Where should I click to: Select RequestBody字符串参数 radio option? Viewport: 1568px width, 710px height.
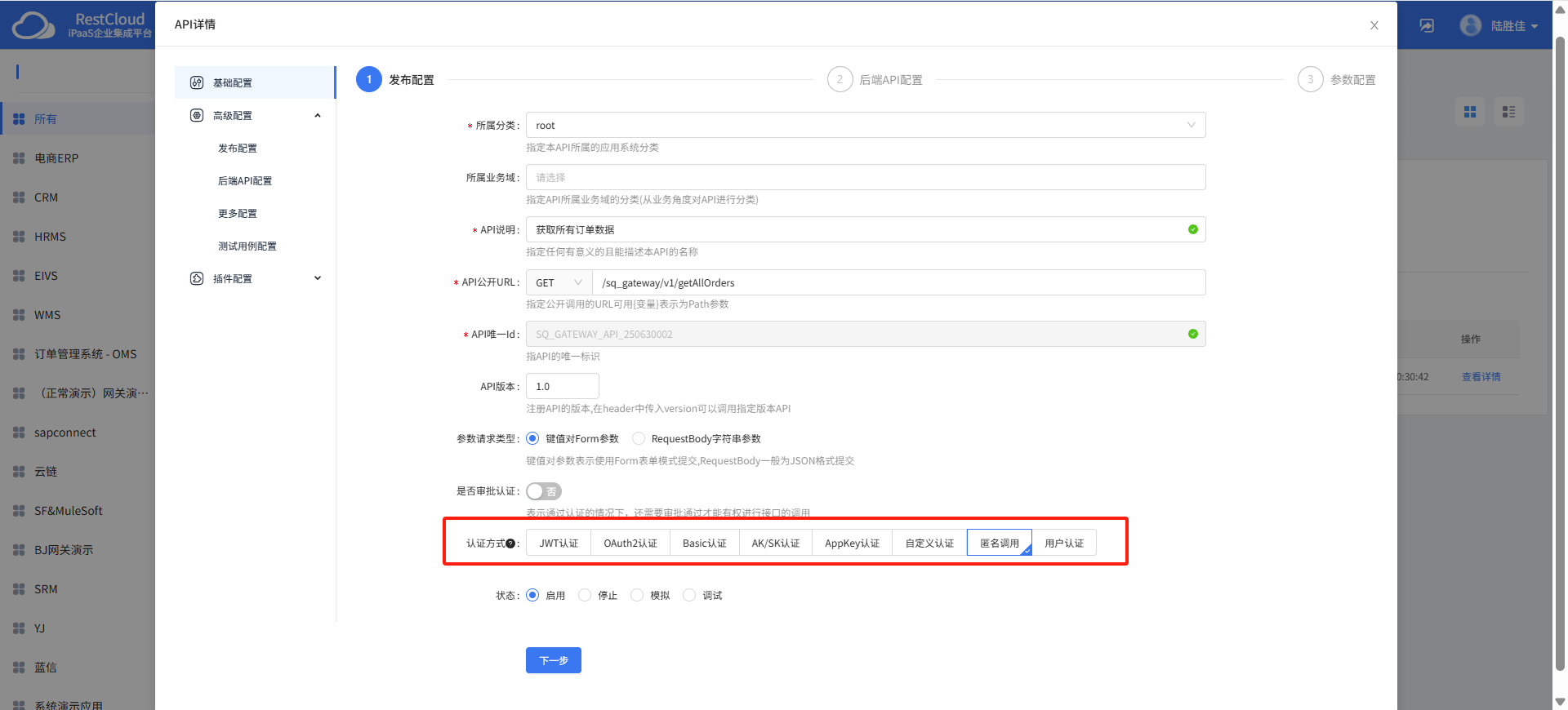[639, 438]
